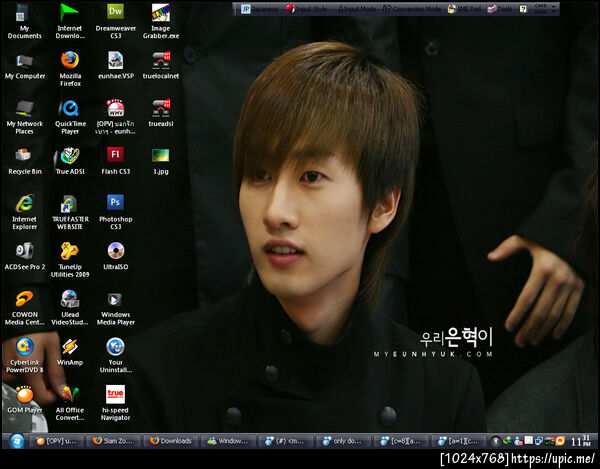600x469 pixels.
Task: Open the [a=1][c... chat taskbar button
Action: (x=458, y=441)
